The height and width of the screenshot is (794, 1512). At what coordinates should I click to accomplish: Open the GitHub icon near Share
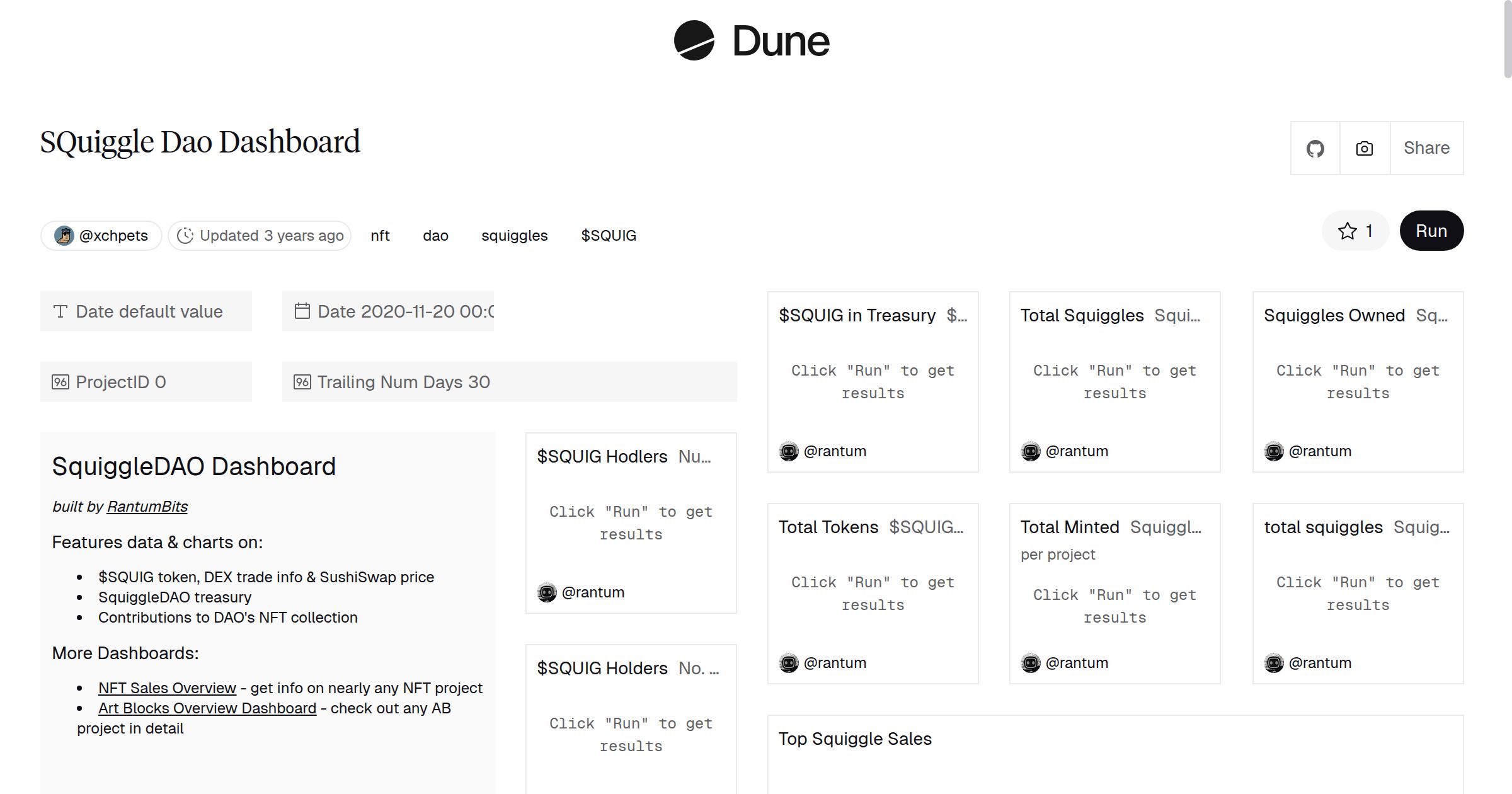tap(1316, 148)
